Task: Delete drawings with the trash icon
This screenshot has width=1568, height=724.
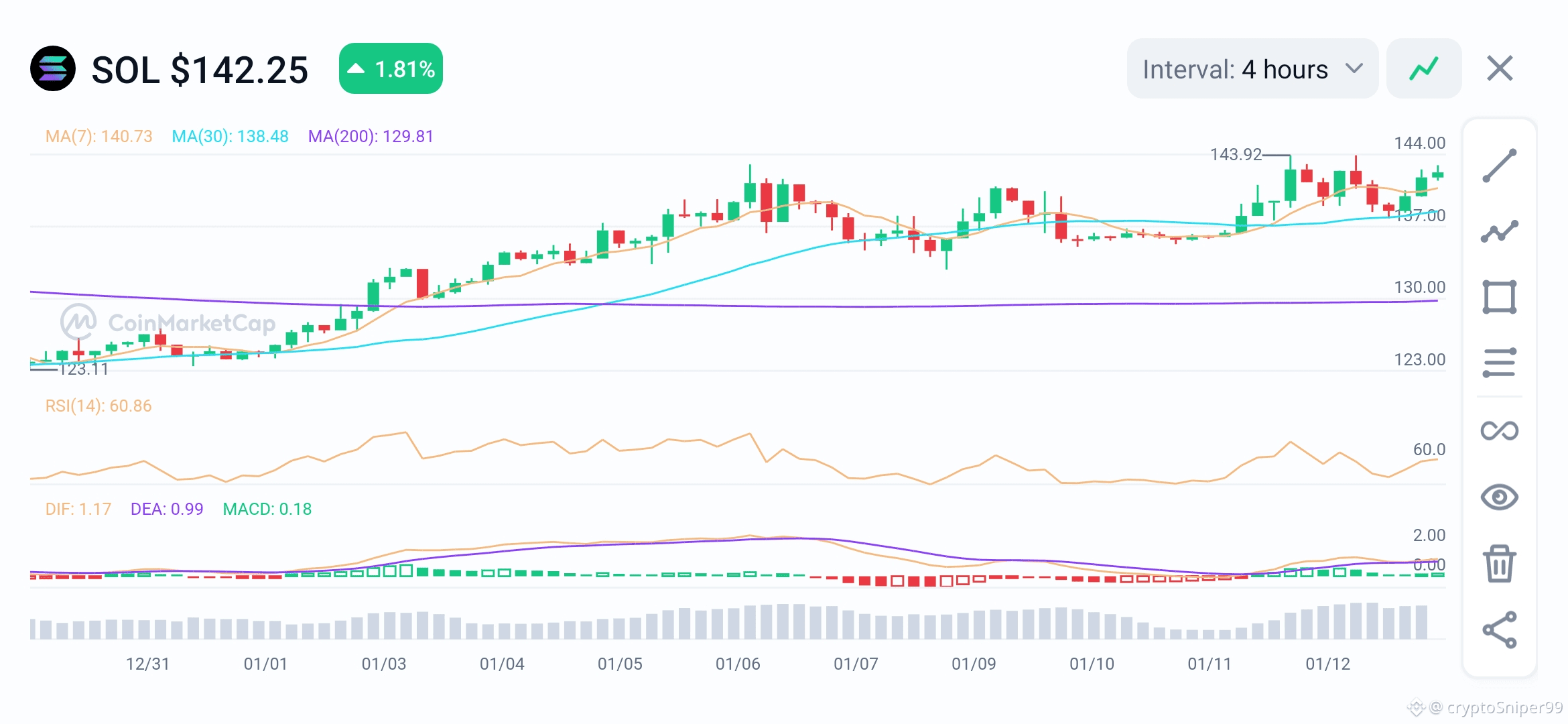Action: tap(1499, 563)
